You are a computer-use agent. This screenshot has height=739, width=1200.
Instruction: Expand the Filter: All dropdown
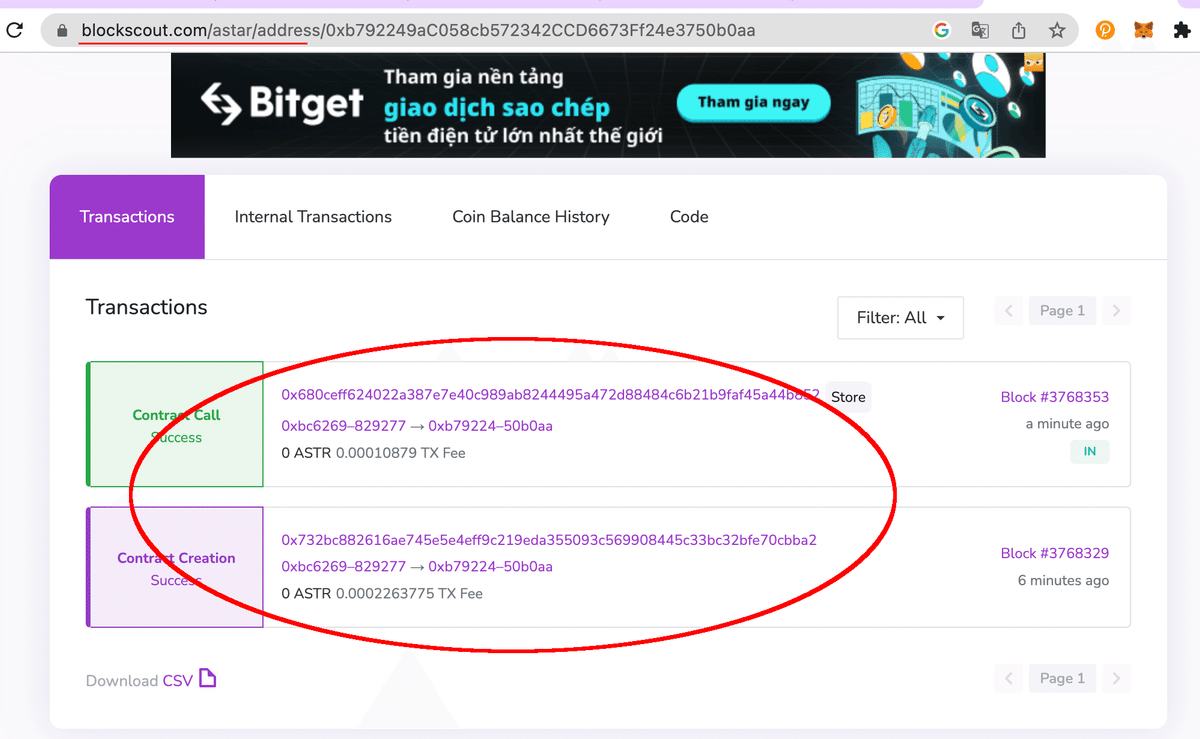click(x=900, y=318)
